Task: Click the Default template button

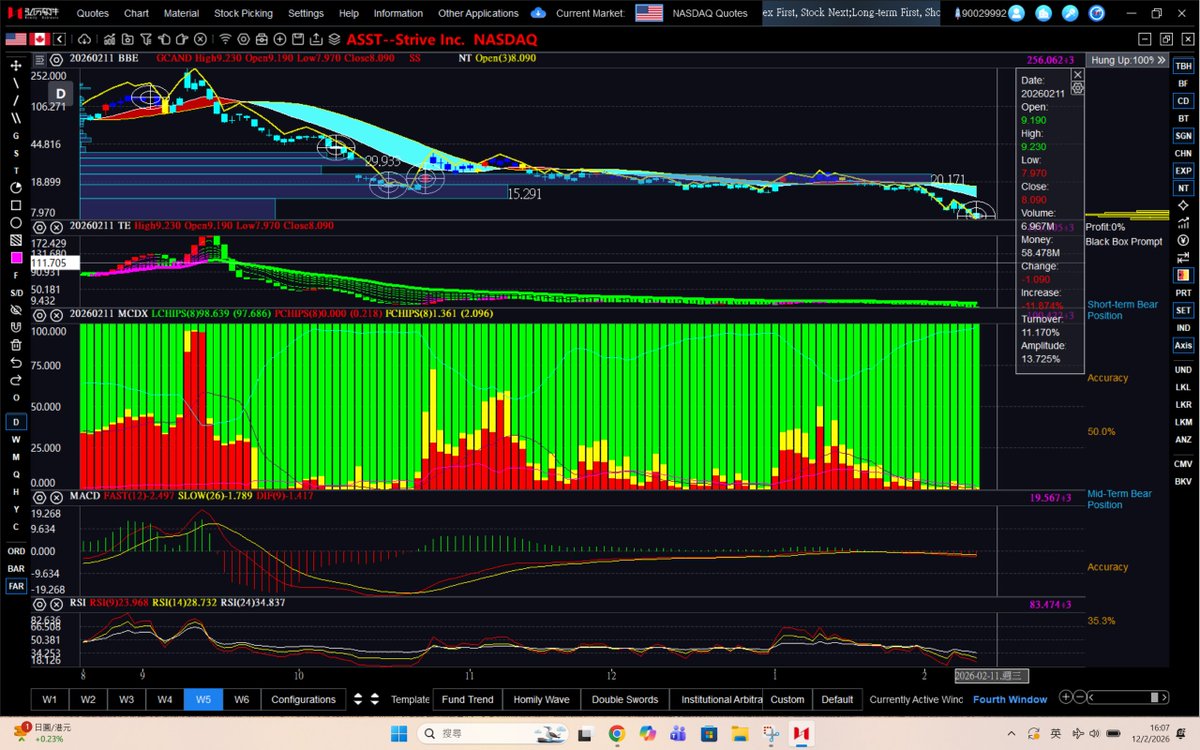Action: 837,699
